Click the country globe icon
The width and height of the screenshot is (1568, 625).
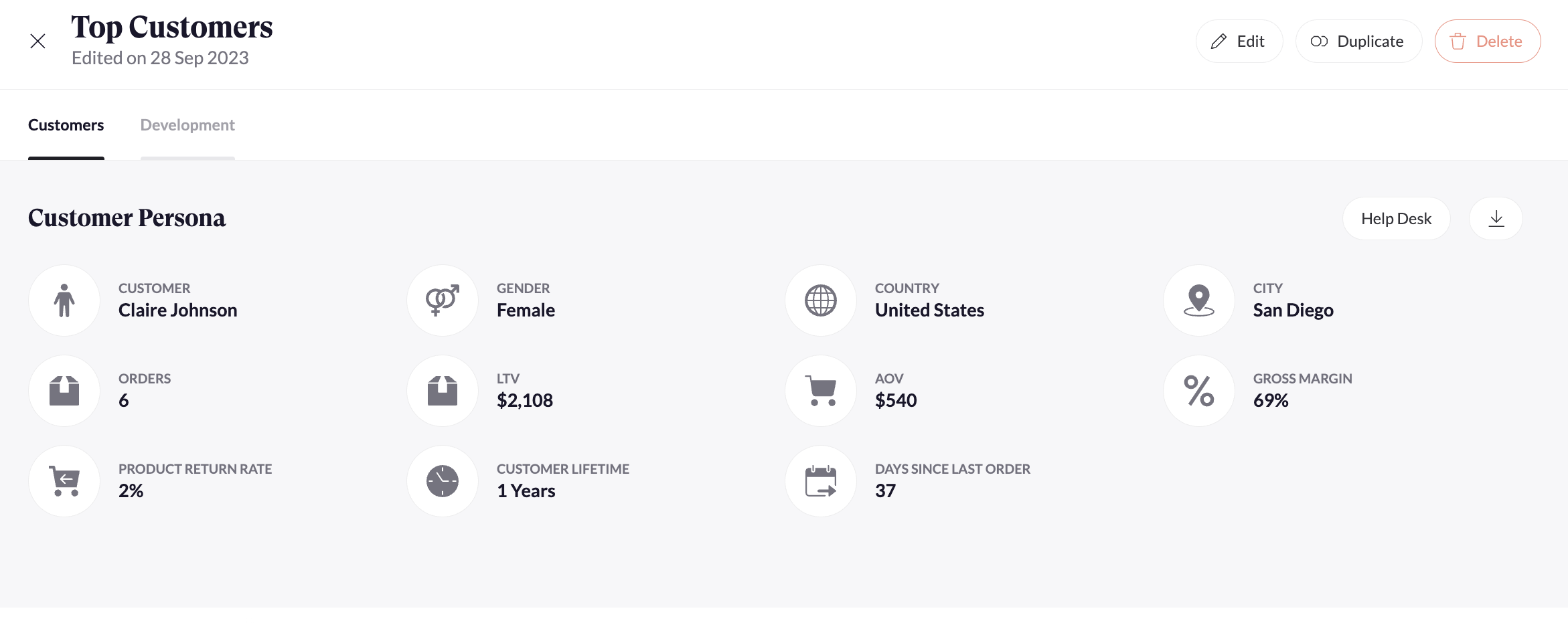pos(821,300)
